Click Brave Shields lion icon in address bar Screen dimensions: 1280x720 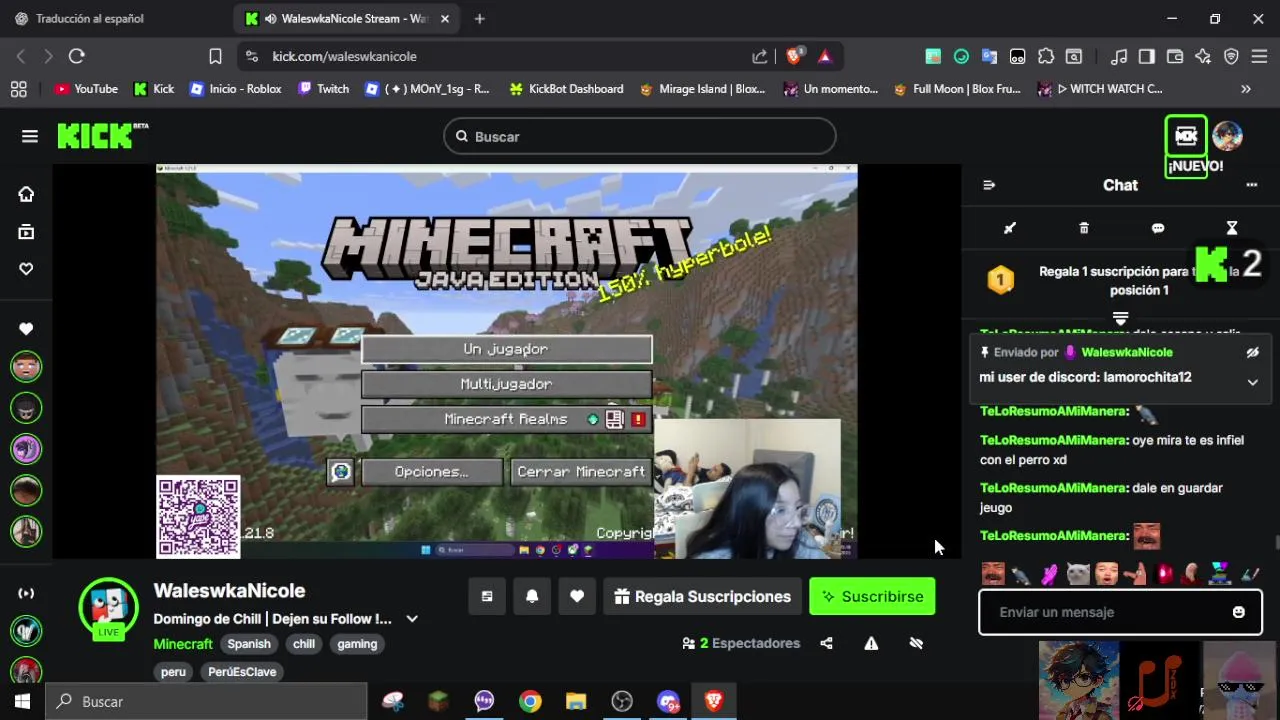coord(794,56)
